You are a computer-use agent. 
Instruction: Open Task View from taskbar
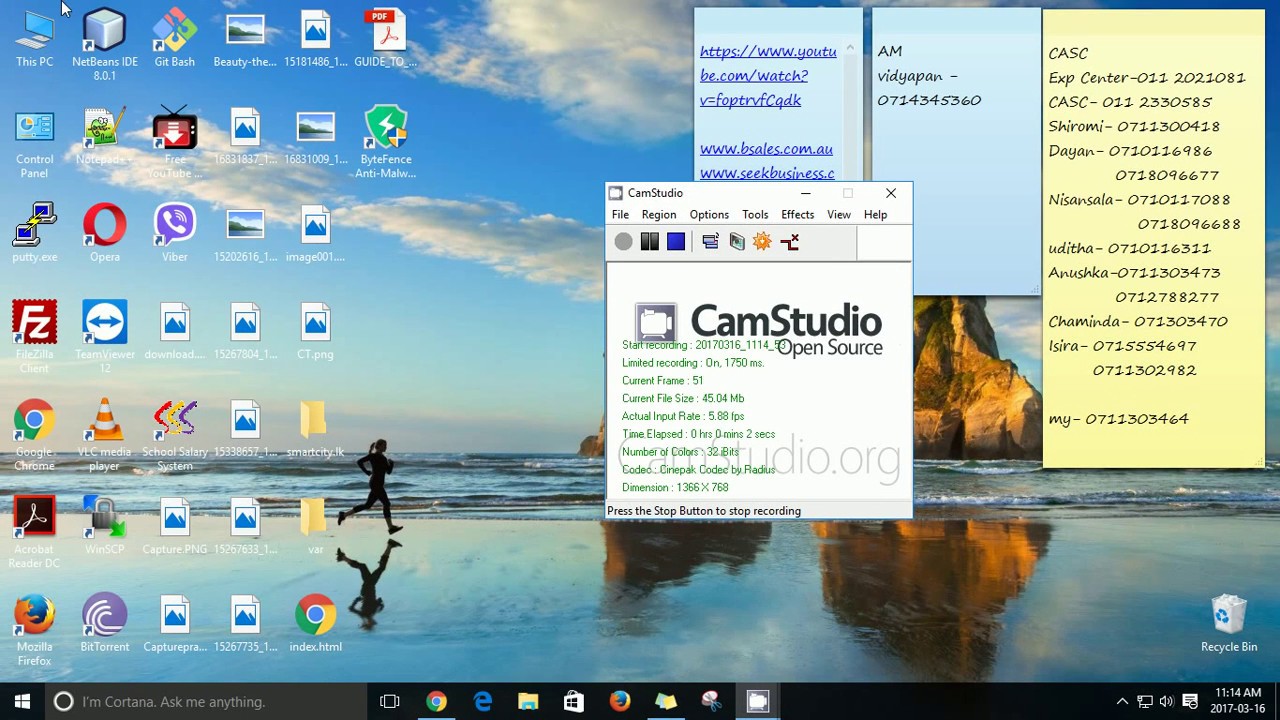tap(390, 702)
